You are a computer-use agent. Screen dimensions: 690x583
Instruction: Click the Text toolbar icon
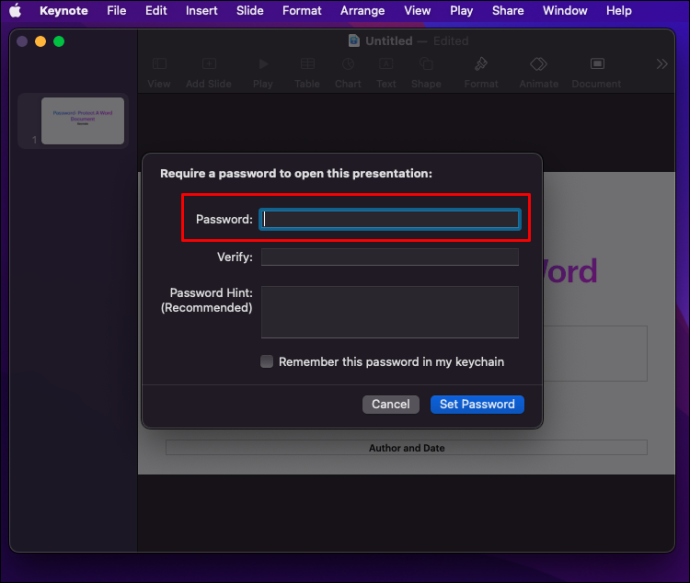(x=386, y=64)
